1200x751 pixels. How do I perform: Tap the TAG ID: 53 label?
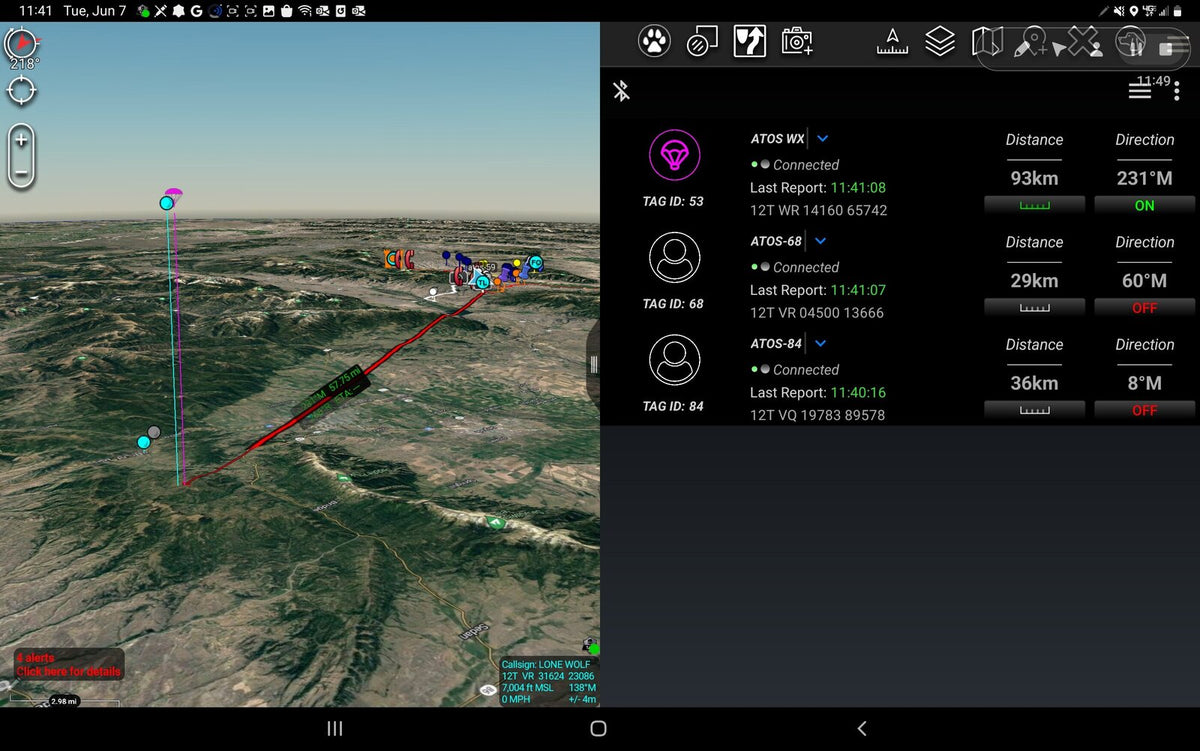coord(673,201)
